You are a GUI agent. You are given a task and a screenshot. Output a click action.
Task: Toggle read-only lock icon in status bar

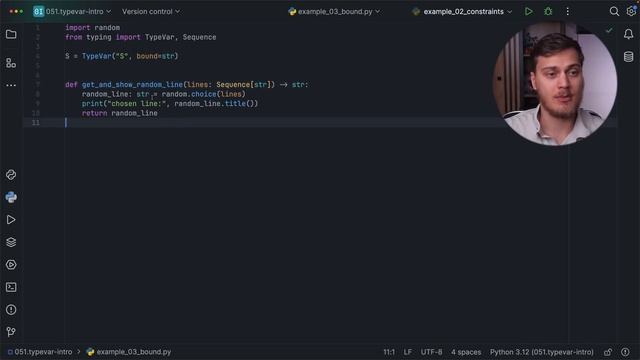[608, 352]
